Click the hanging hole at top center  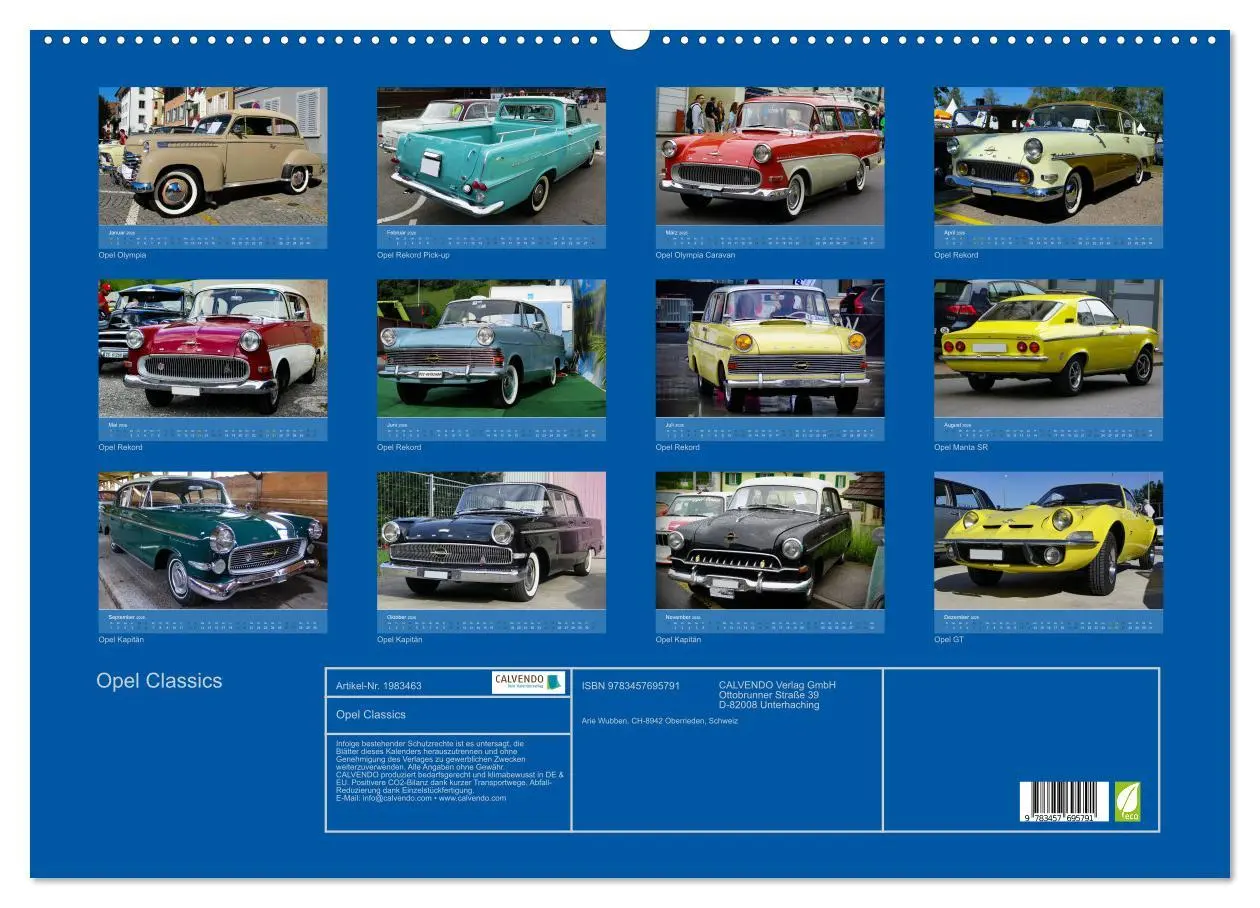629,37
